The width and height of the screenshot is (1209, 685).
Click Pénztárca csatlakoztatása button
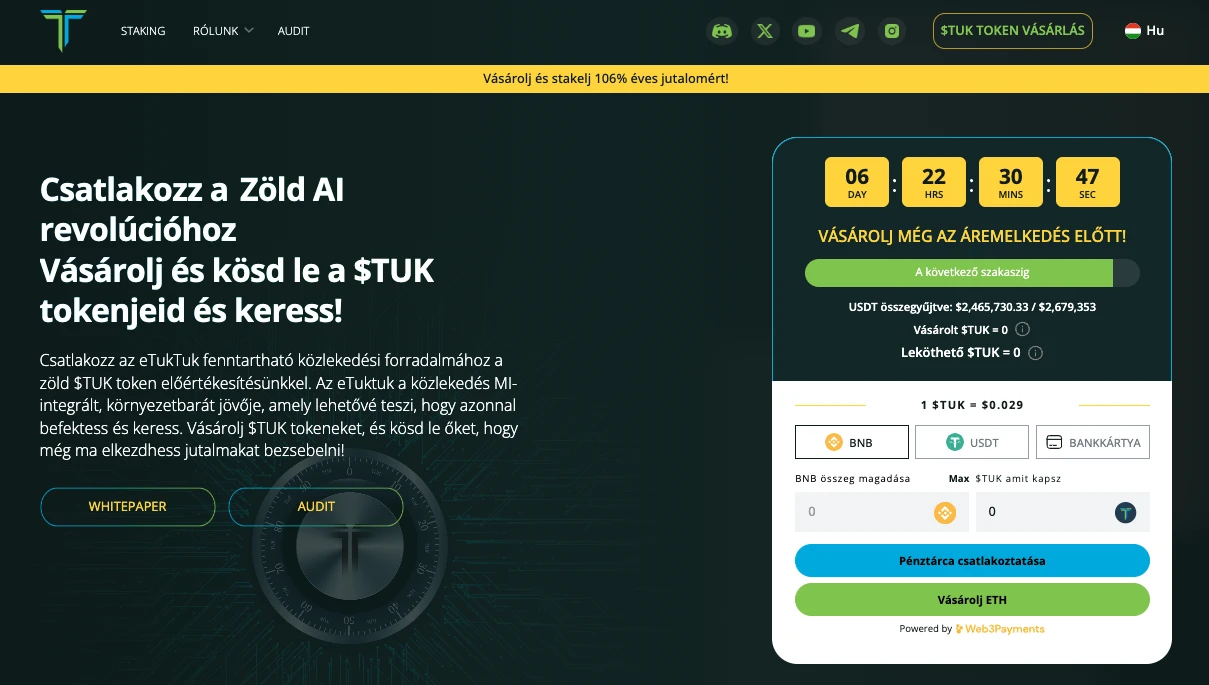[x=972, y=561]
